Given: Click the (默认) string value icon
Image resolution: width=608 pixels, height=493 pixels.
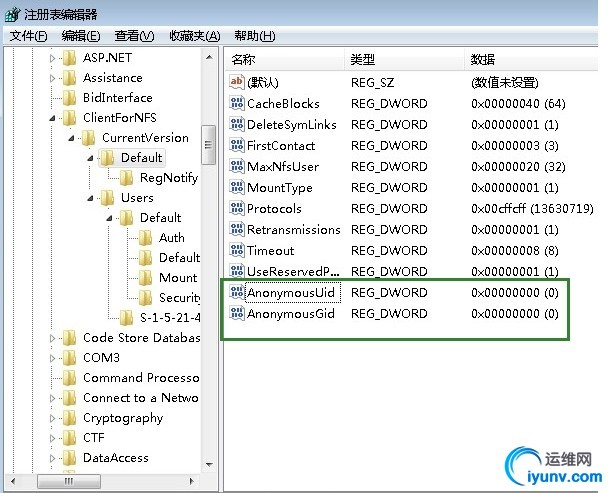Looking at the screenshot, I should [x=237, y=82].
